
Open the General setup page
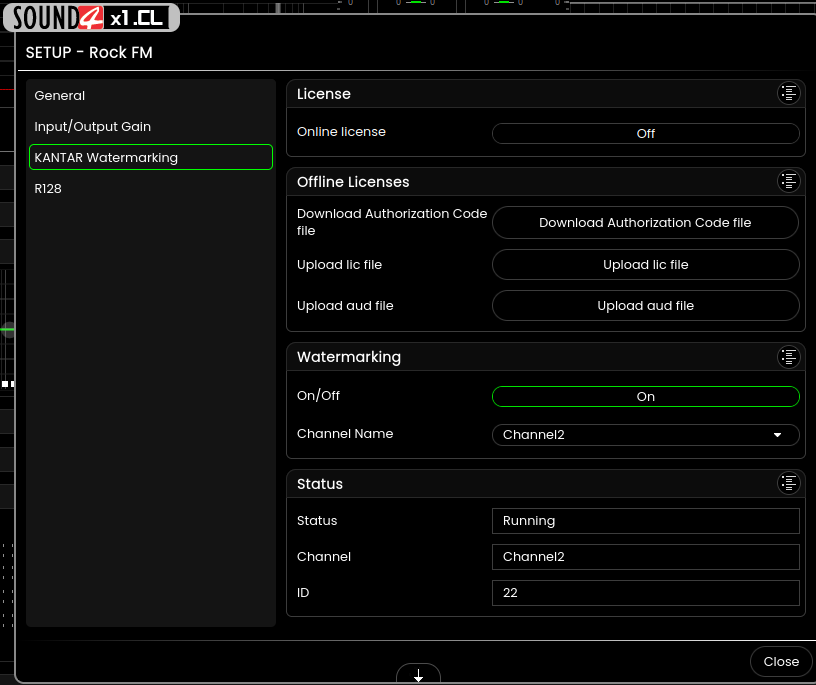click(150, 96)
